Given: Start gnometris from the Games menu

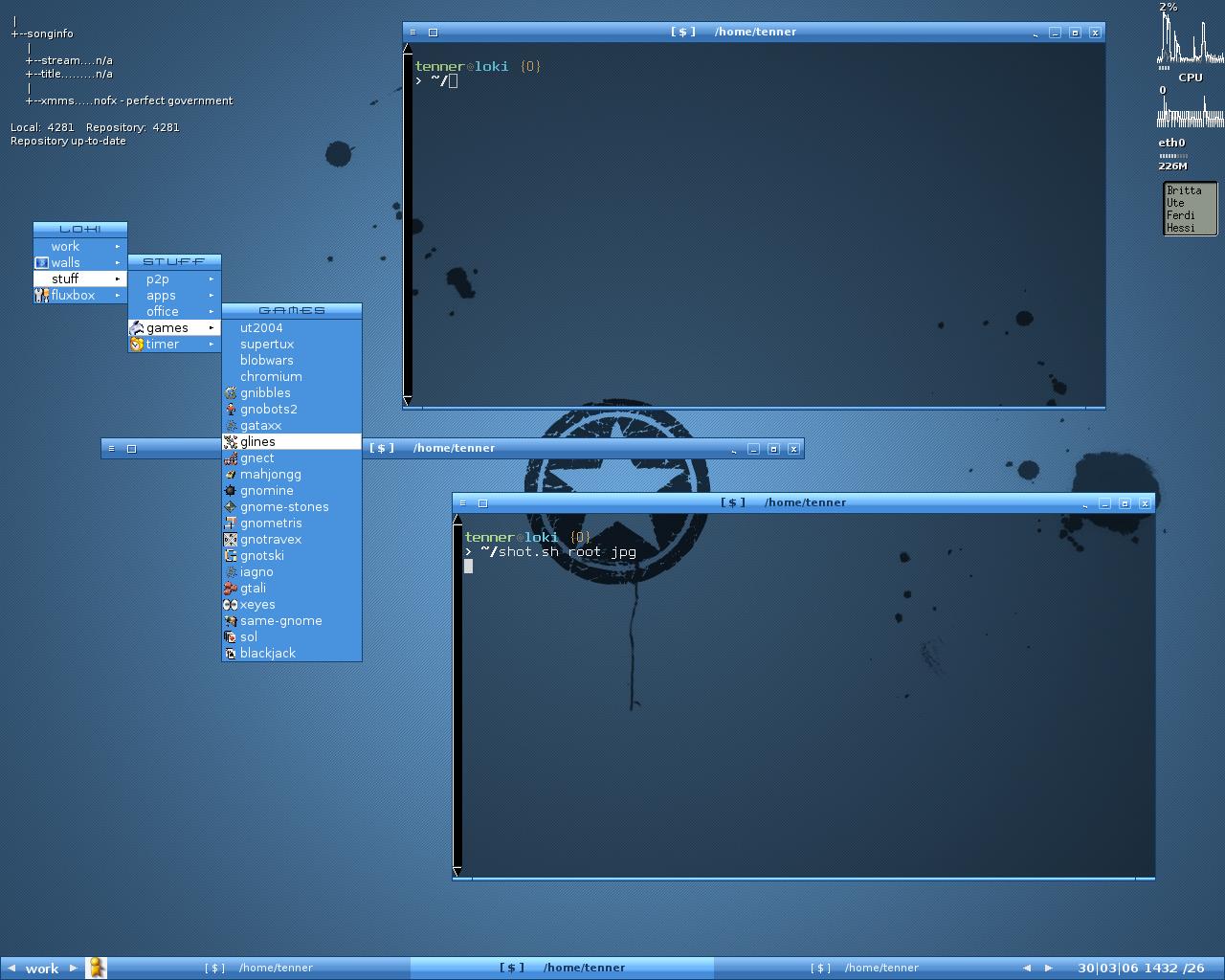Looking at the screenshot, I should coord(292,523).
